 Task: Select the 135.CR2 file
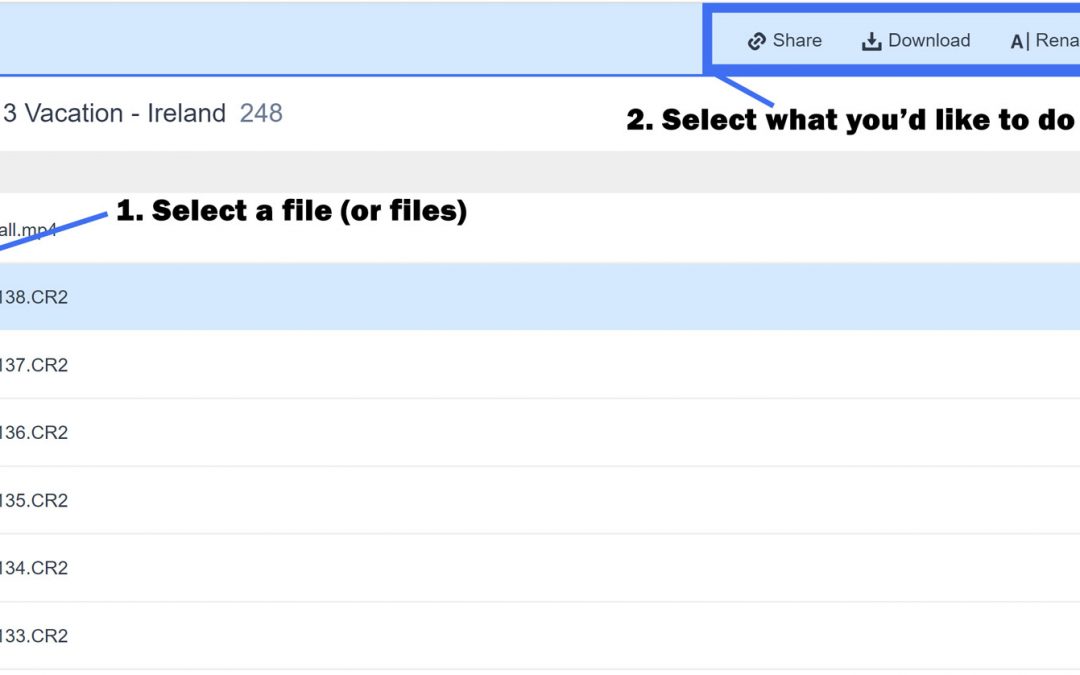pos(34,500)
